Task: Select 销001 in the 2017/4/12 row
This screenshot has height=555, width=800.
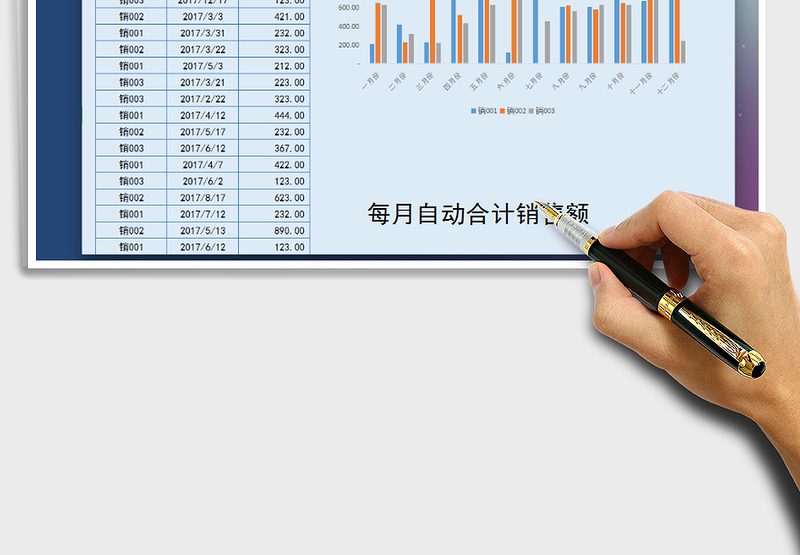Action: (x=131, y=115)
